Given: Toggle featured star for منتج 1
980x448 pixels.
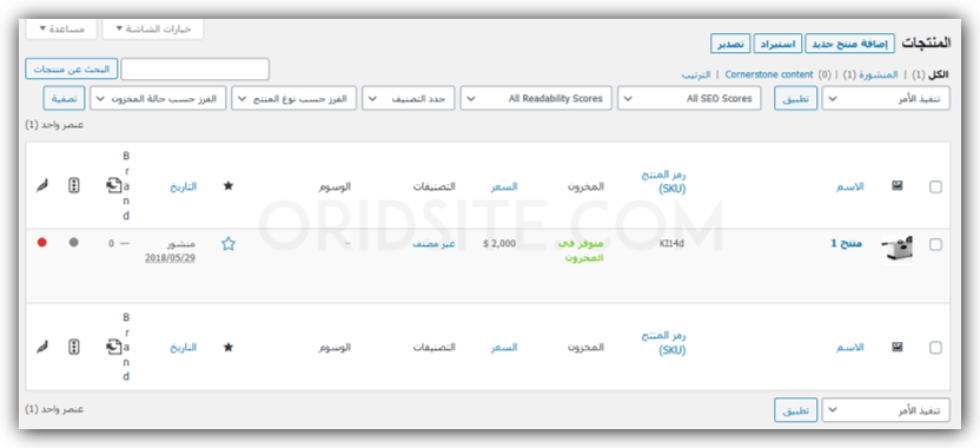Looking at the screenshot, I should click(228, 244).
